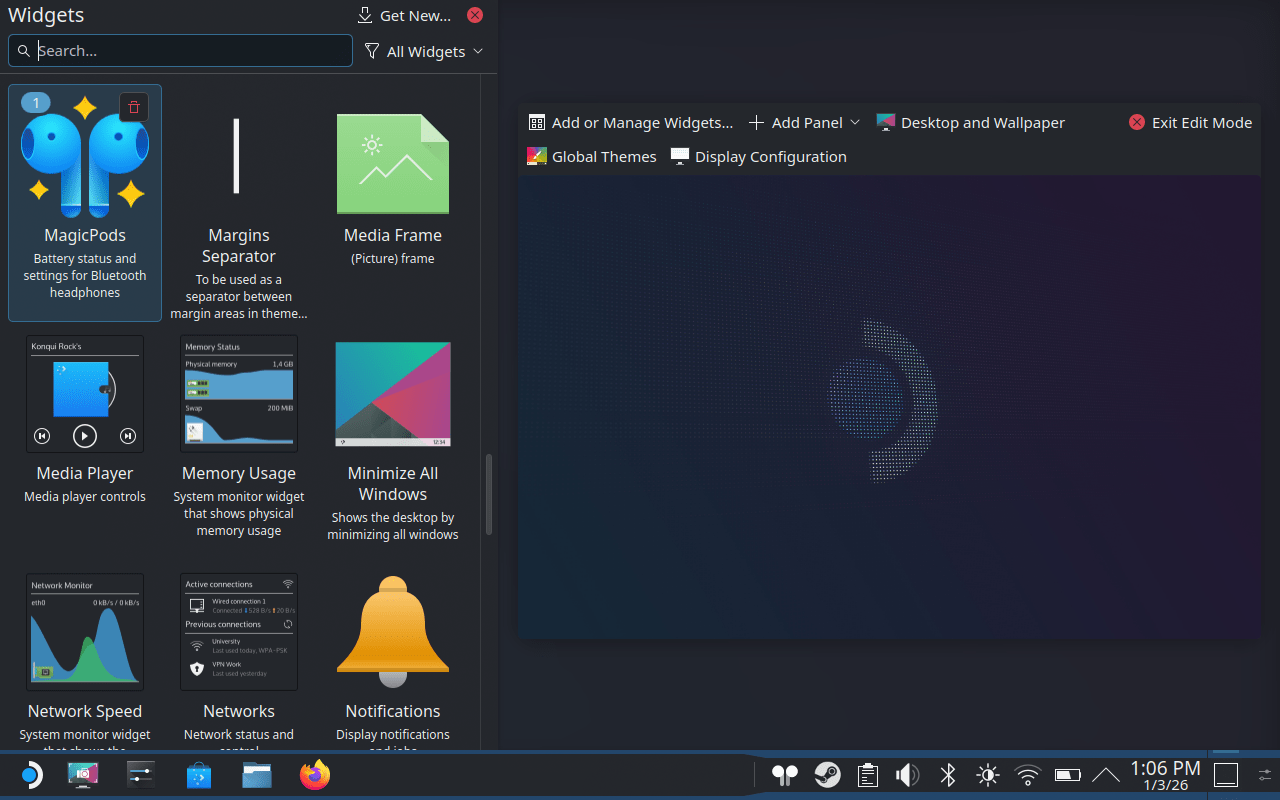Open Steam from the system tray

coord(827,775)
